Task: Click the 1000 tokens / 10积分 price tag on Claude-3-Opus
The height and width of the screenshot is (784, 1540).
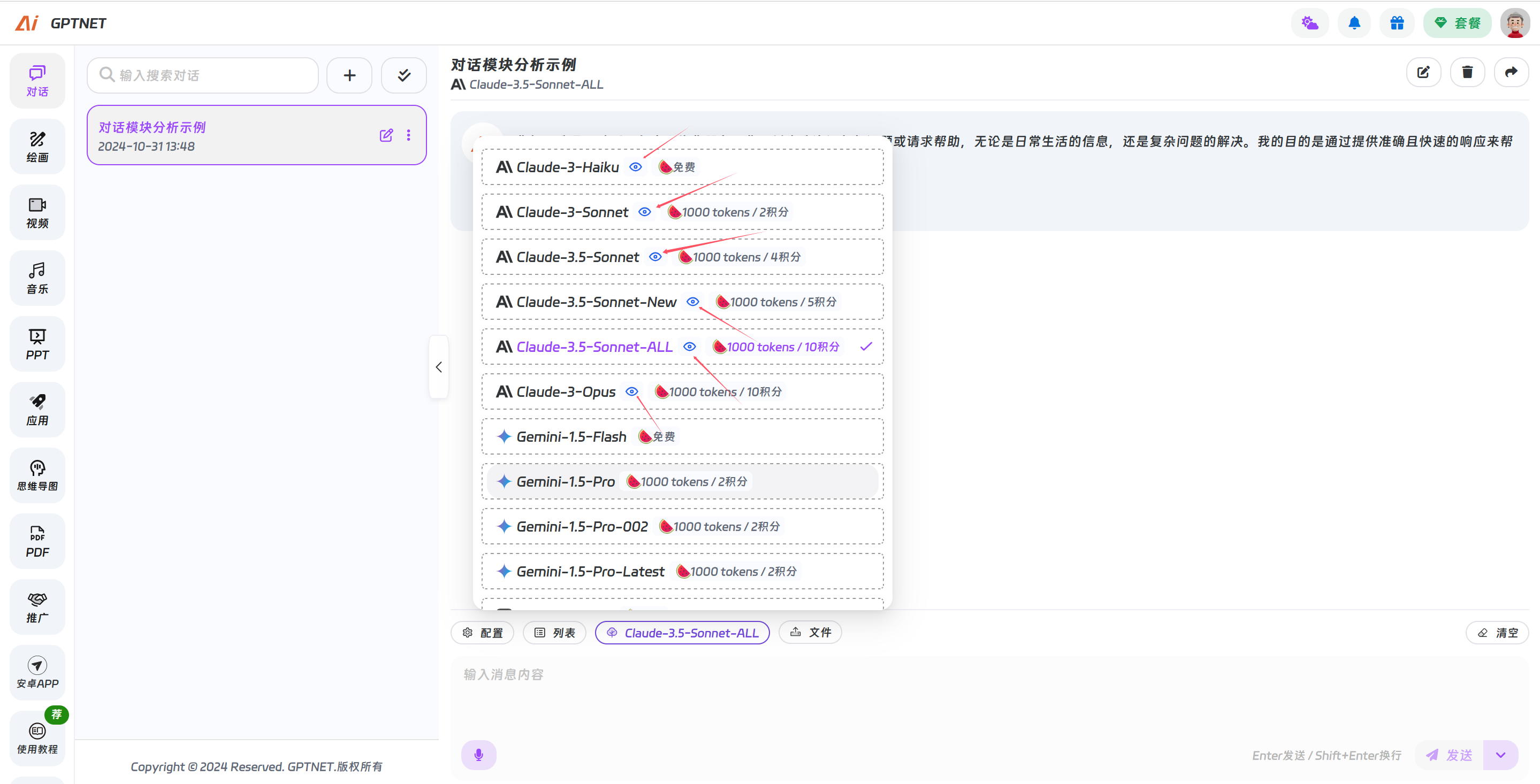Action: [718, 391]
